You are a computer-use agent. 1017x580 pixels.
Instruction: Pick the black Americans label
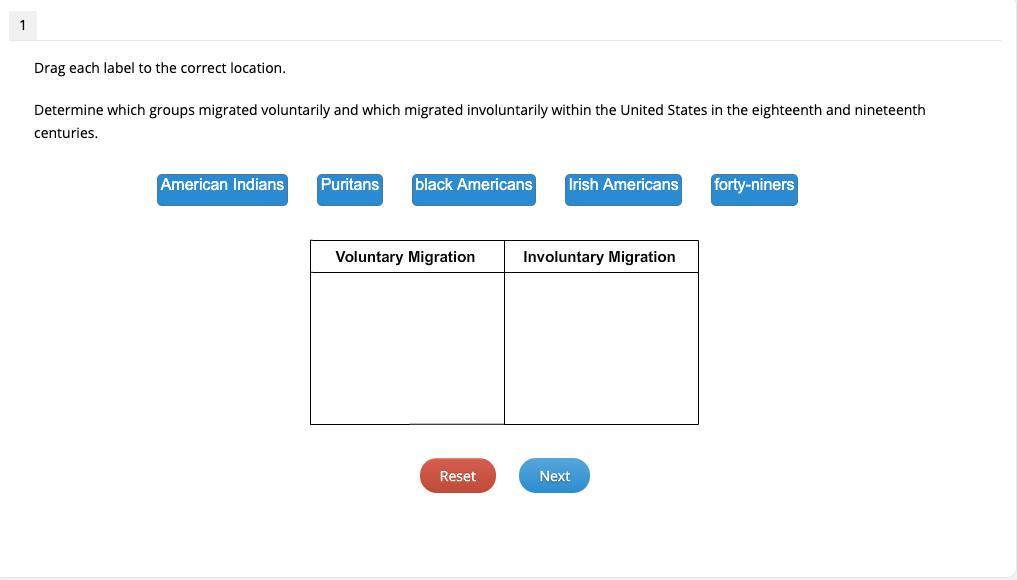tap(473, 189)
